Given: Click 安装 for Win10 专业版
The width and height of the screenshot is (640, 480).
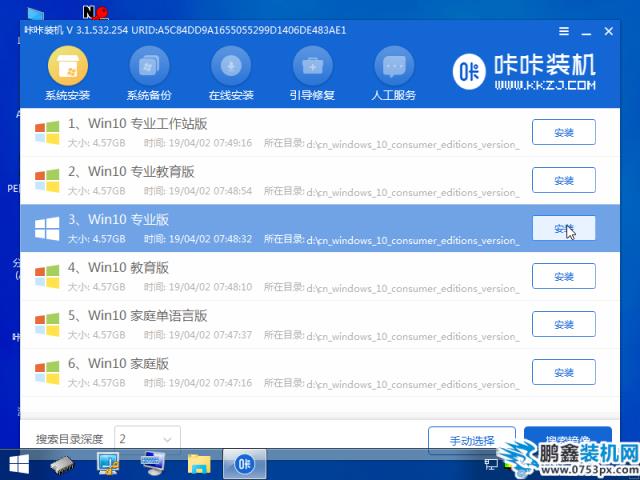Looking at the screenshot, I should [x=563, y=228].
